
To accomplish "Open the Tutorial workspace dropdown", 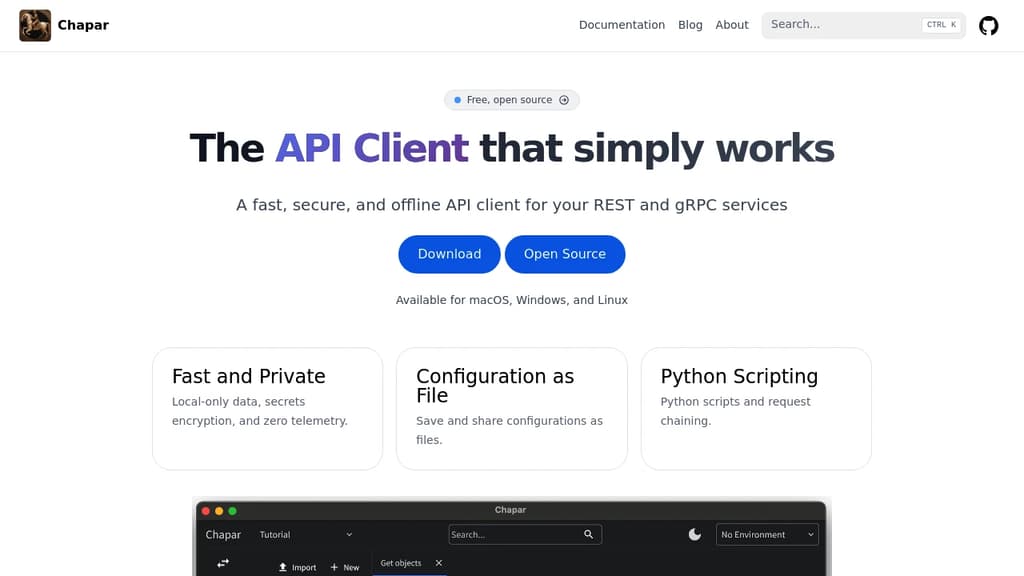I will pyautogui.click(x=306, y=534).
